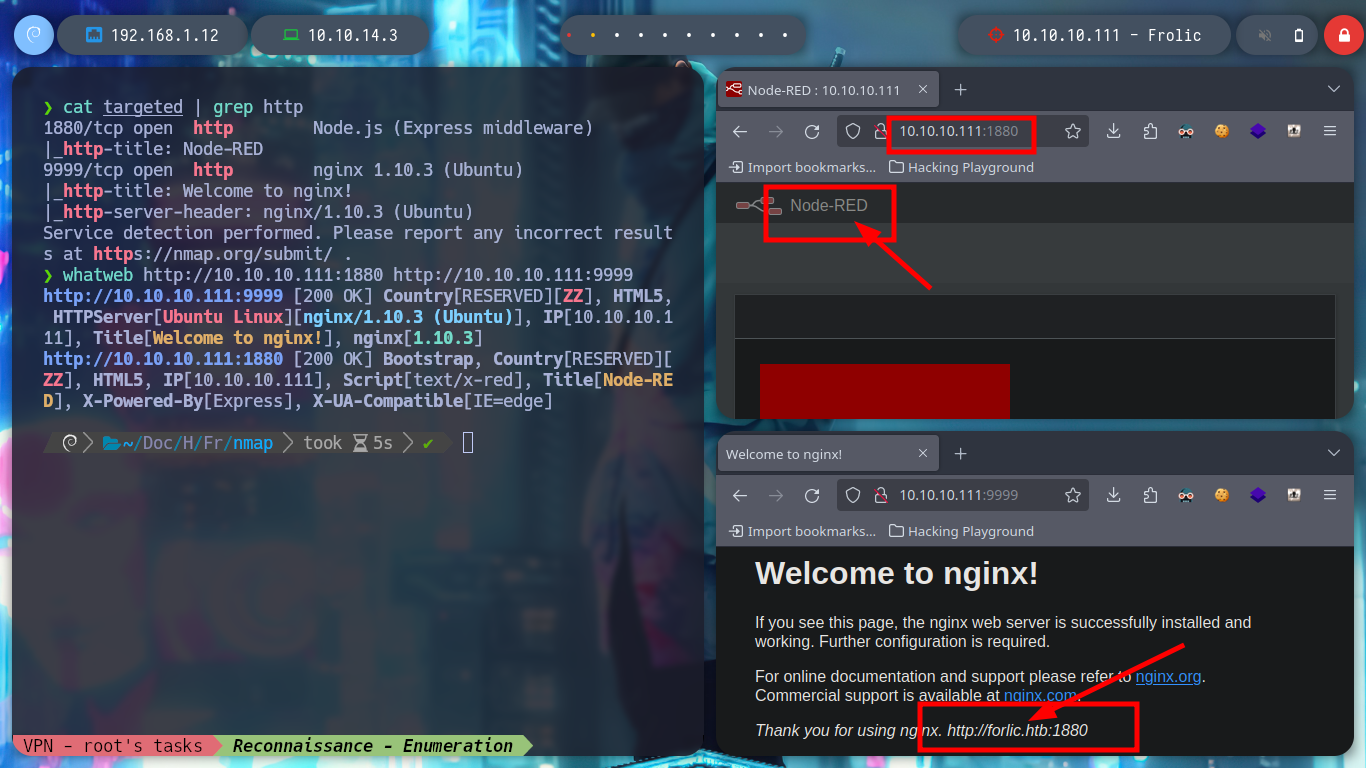This screenshot has height=768, width=1366.
Task: Open the nginx.com commercial support link
Action: 1040,695
